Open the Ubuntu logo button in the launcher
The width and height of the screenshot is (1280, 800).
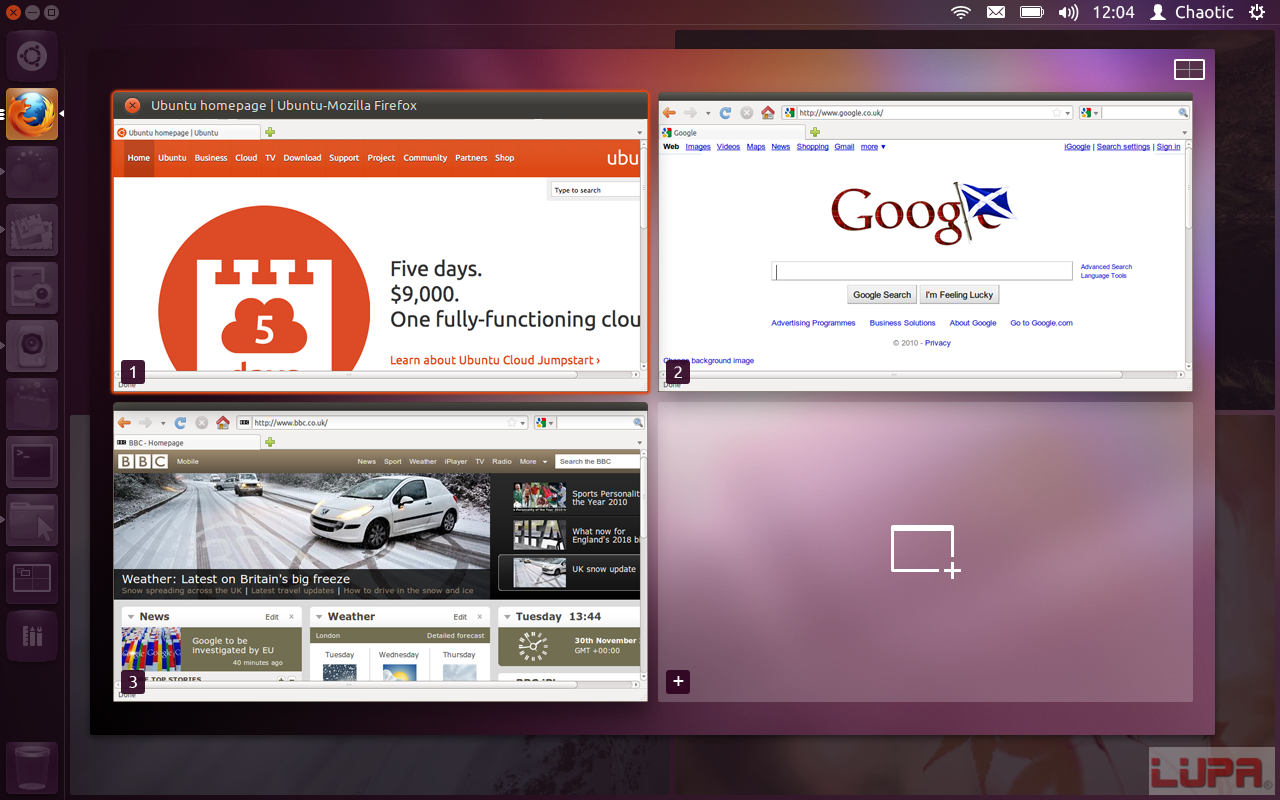[32, 56]
